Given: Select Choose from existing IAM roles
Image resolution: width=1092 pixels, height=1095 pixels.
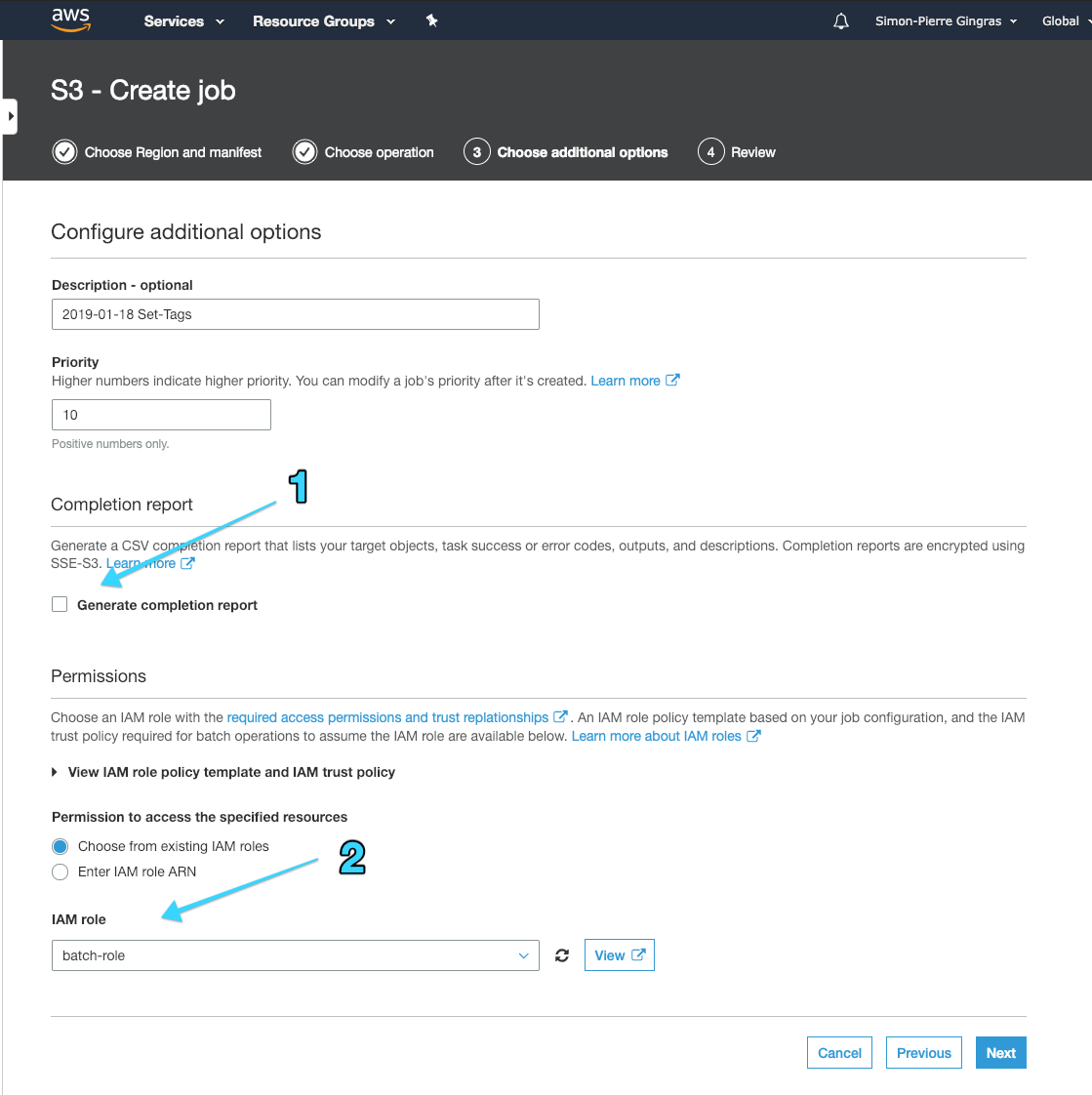Looking at the screenshot, I should click(60, 846).
